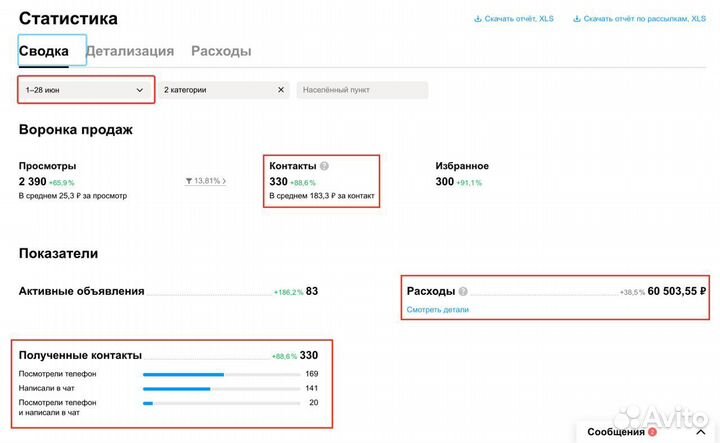Focus the Населённый пункт input field
The image size is (720, 443).
point(362,90)
